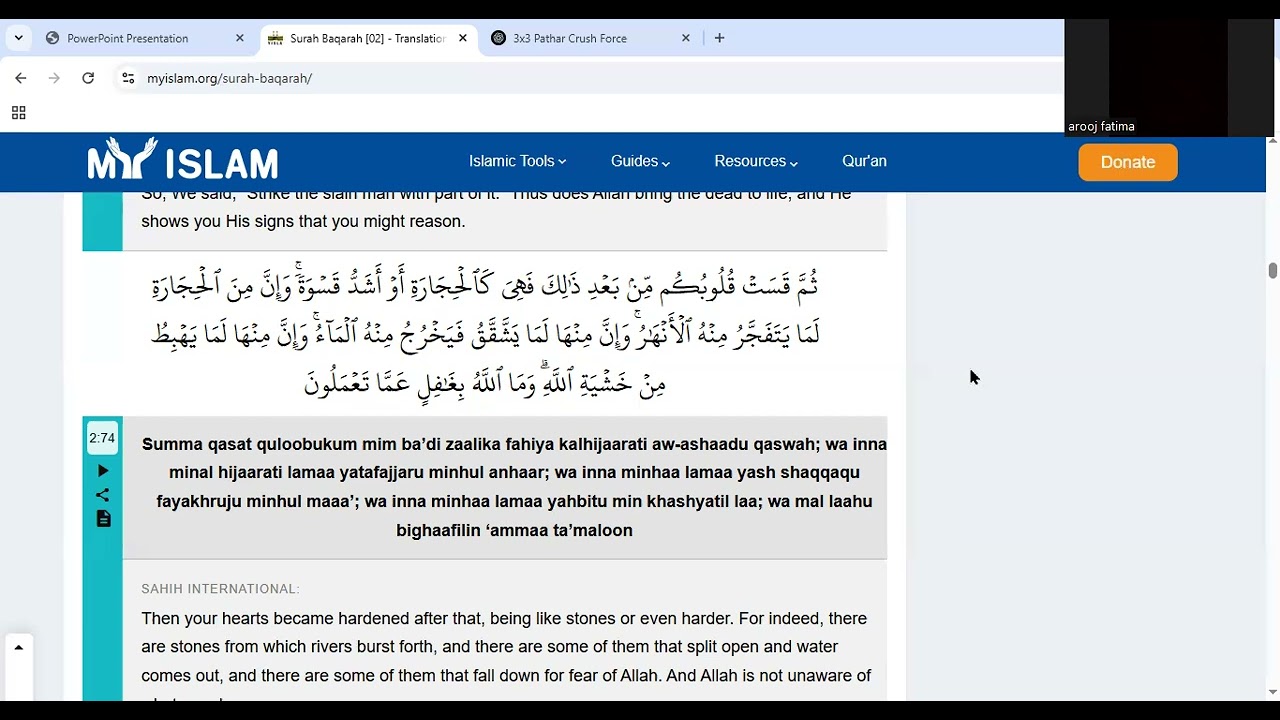Click the scroll-to-top arrow widget
Image resolution: width=1280 pixels, height=720 pixels.
tap(18, 648)
